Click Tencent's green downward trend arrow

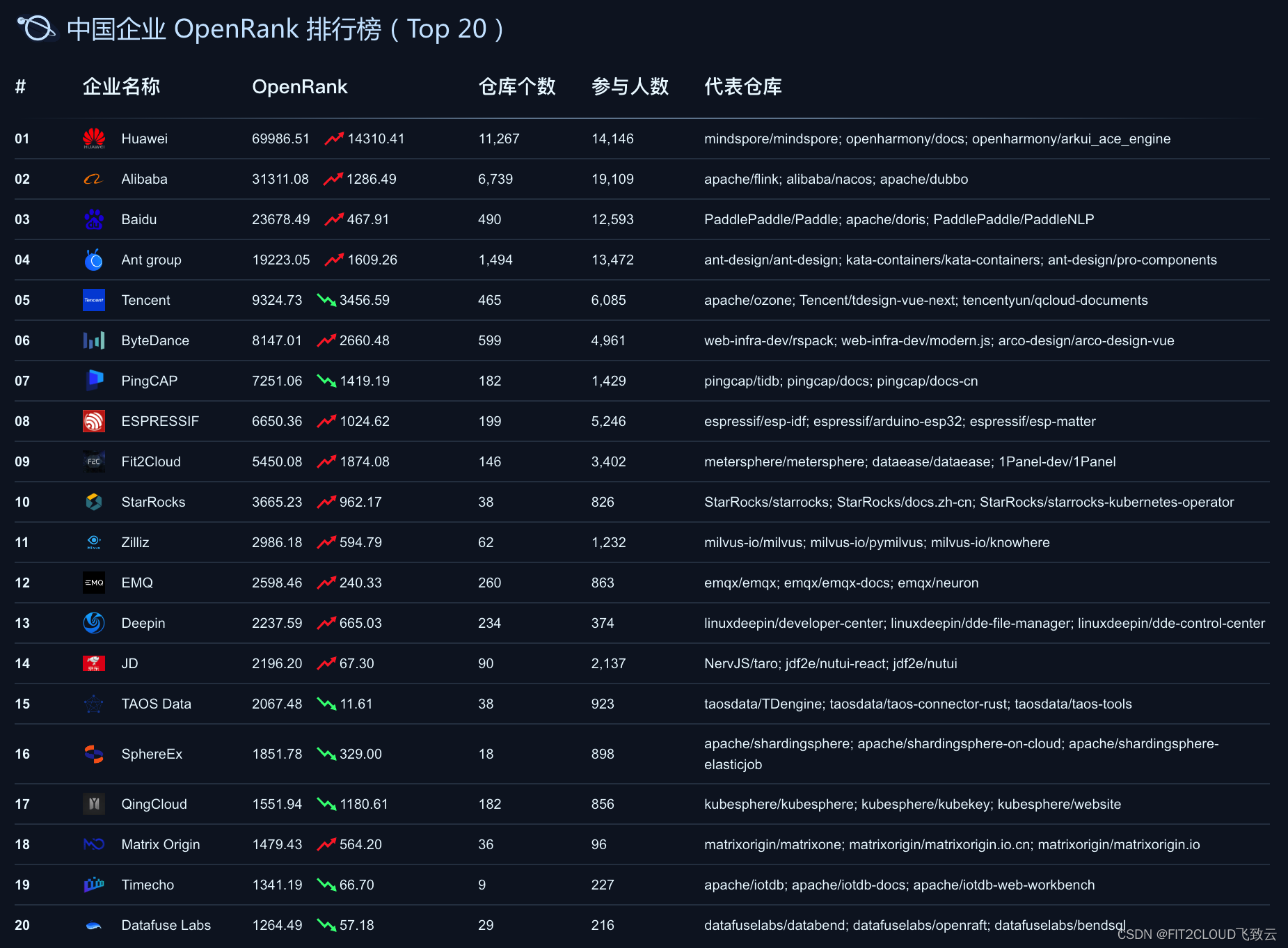[326, 300]
